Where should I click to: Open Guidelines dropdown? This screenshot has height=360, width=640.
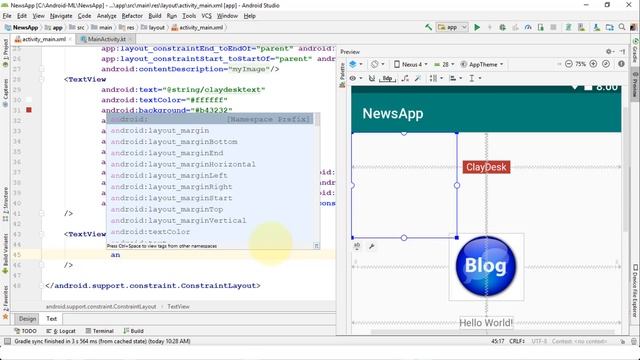tap(474, 78)
